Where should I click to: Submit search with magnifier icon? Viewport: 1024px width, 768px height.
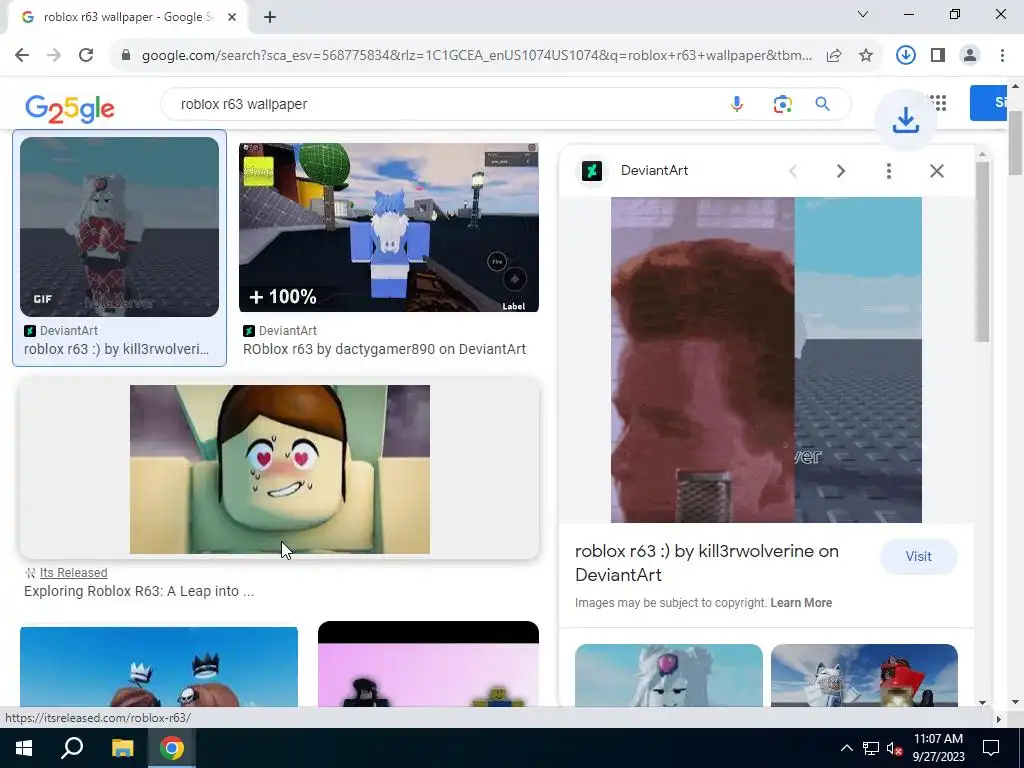pos(822,104)
